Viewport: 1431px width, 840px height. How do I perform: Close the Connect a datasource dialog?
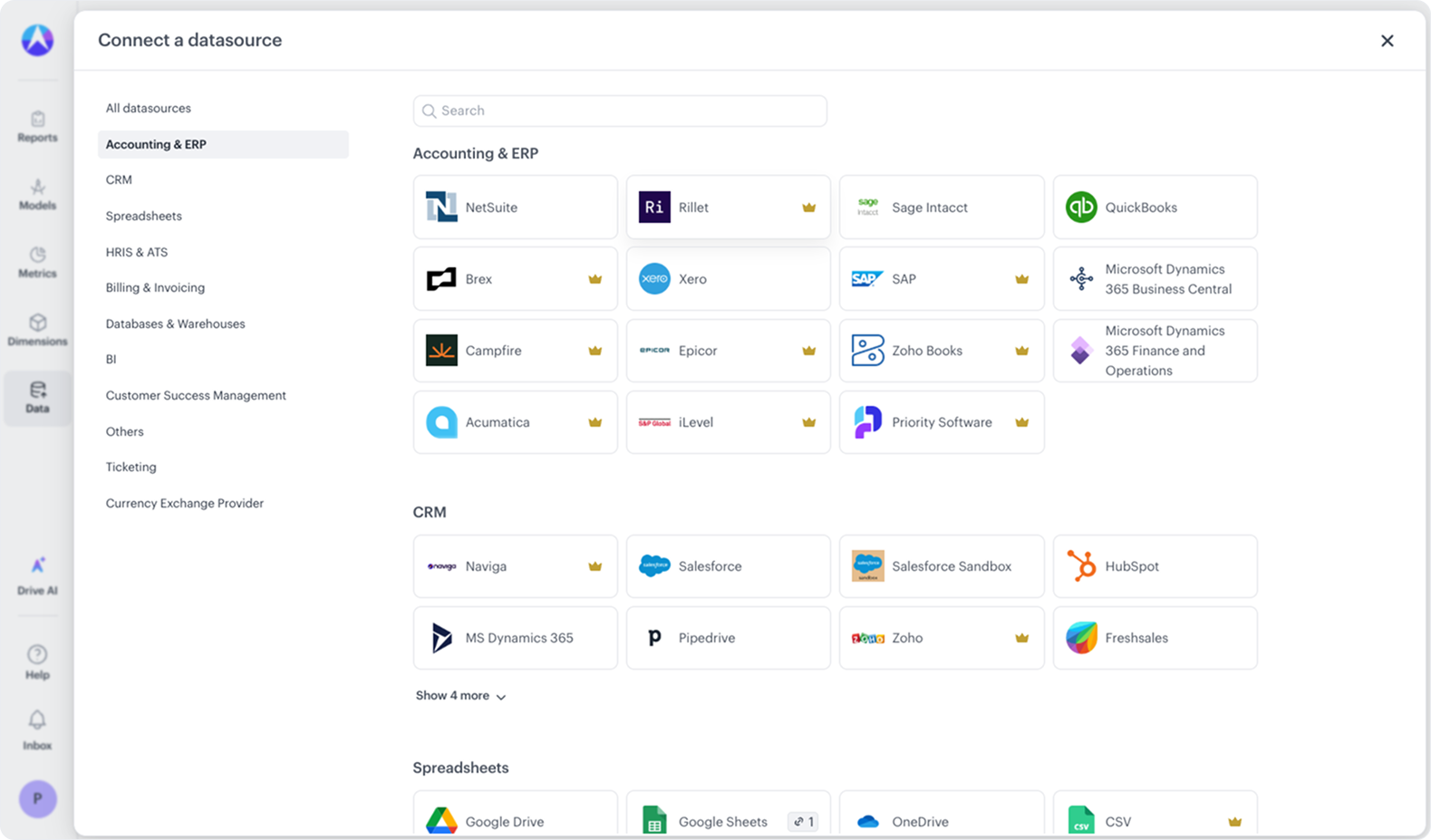pos(1387,41)
